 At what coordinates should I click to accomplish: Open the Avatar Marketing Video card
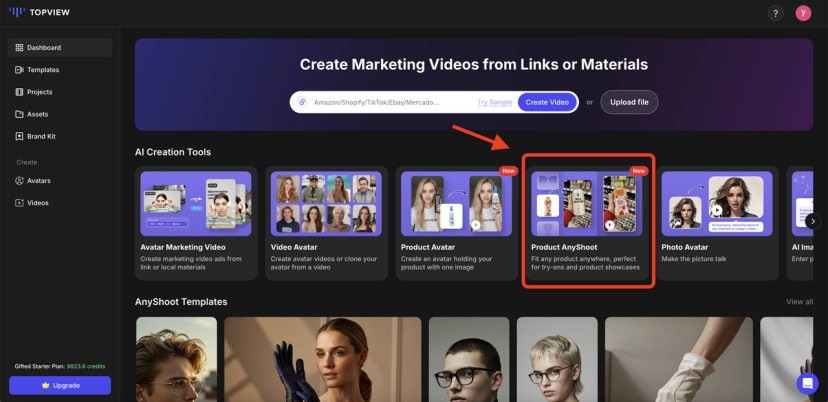click(196, 223)
